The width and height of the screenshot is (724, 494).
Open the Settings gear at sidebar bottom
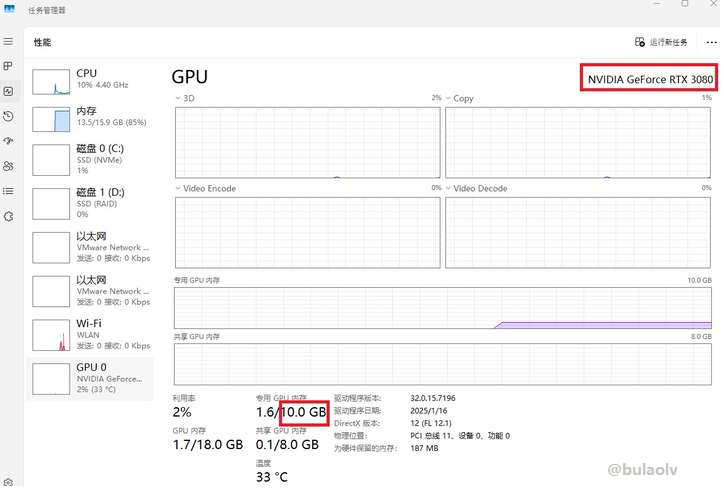(x=8, y=482)
